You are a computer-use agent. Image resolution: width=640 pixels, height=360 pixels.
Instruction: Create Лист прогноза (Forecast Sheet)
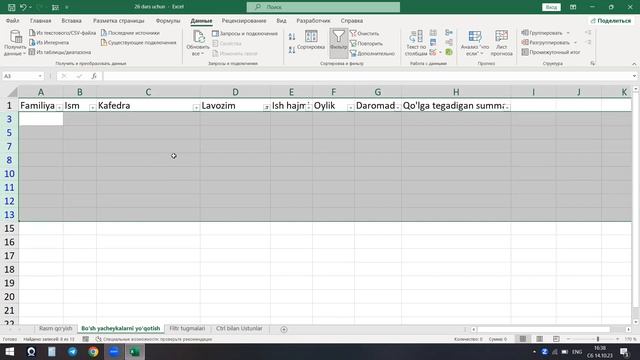(502, 42)
